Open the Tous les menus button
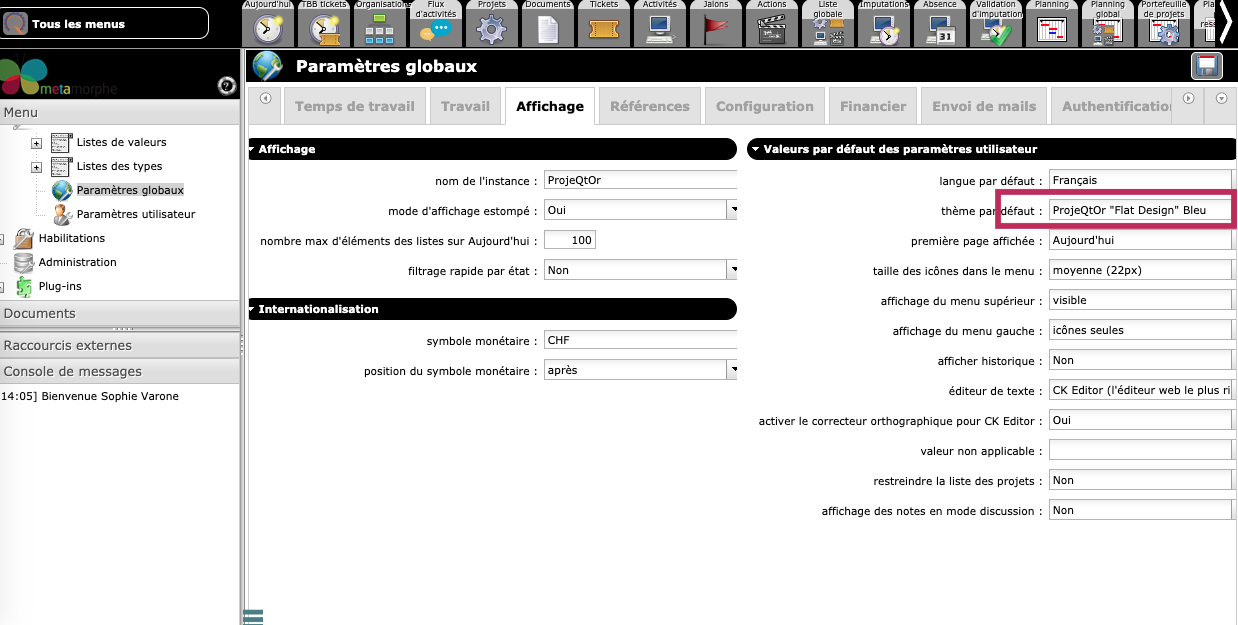 [105, 23]
